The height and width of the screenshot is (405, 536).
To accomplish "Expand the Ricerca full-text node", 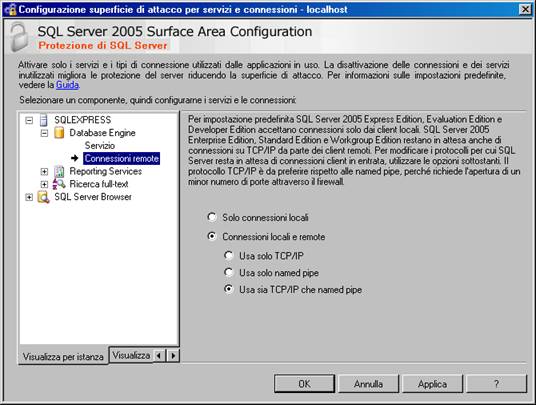I will pyautogui.click(x=44, y=184).
